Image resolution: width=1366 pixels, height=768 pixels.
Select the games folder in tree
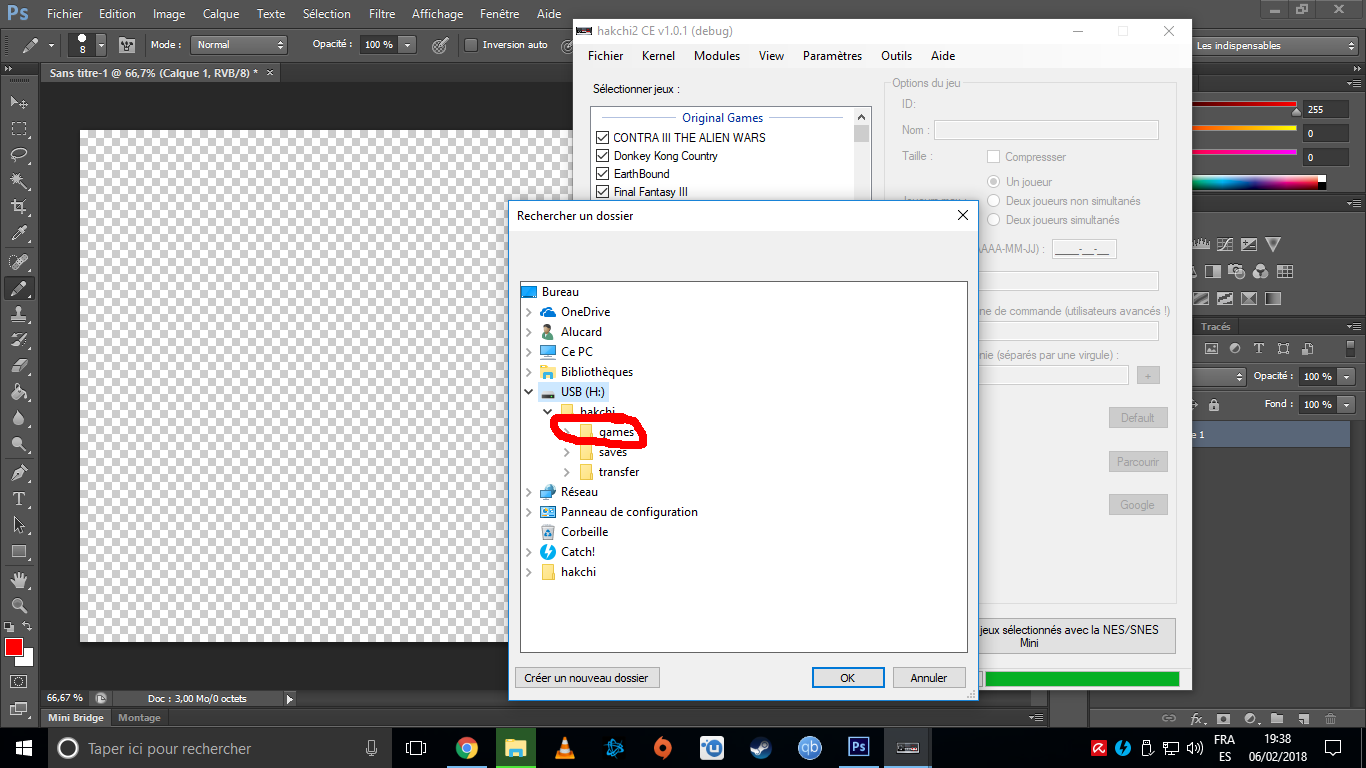616,432
